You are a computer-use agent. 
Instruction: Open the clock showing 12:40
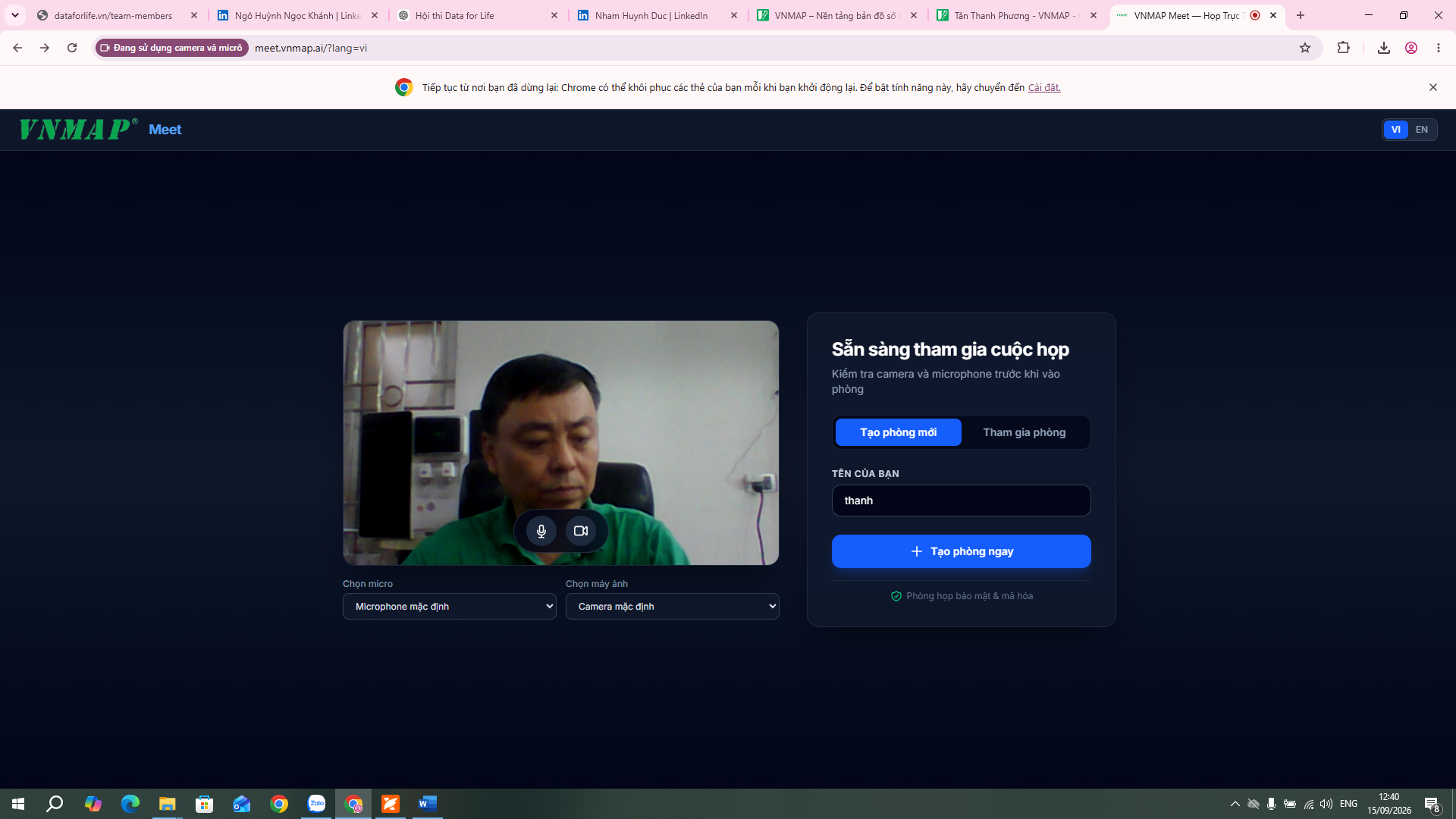click(x=1389, y=804)
